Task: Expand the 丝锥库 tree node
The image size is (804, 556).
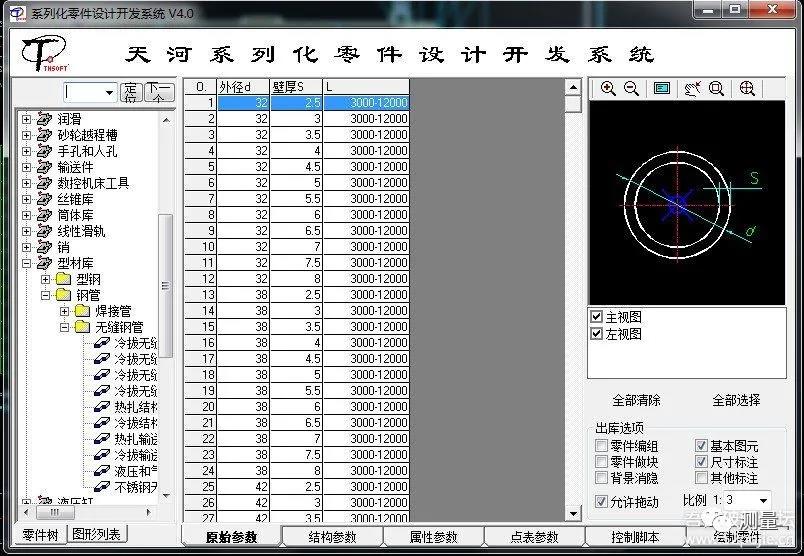Action: click(x=26, y=199)
